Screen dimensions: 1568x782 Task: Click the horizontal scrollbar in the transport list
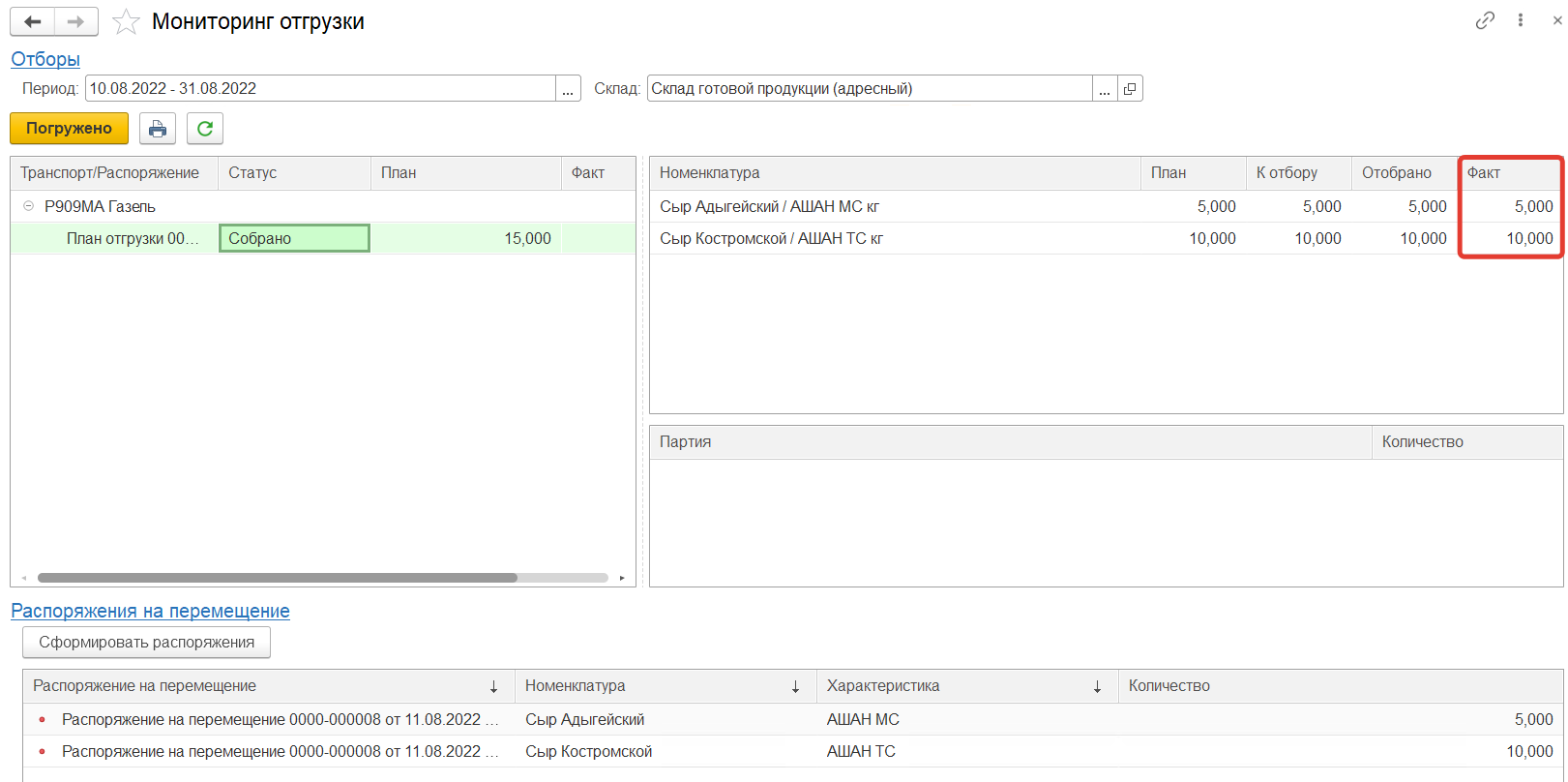[x=277, y=578]
